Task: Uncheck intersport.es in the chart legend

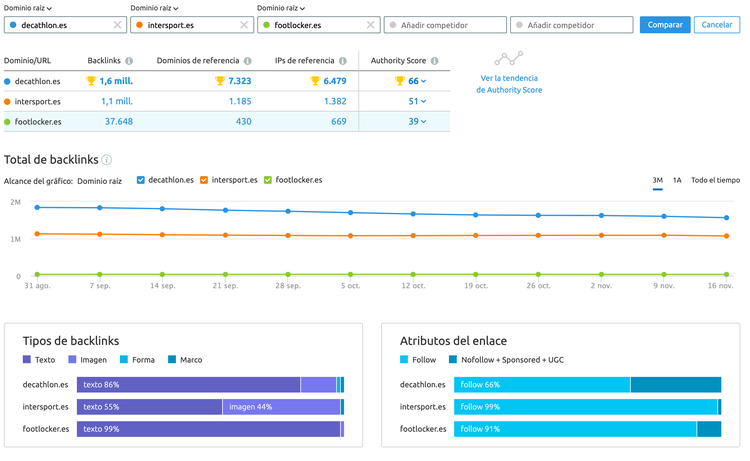Action: click(204, 180)
